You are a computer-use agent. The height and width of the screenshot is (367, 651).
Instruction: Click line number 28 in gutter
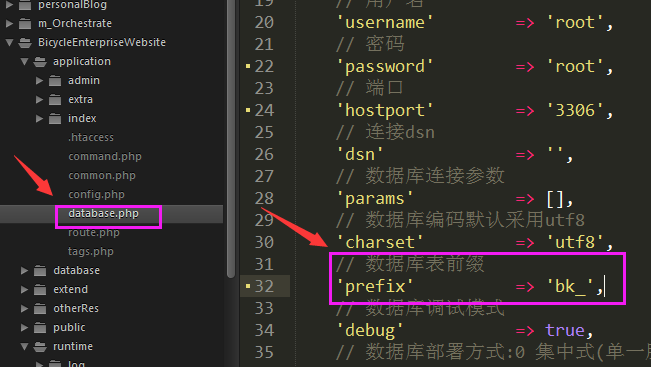click(264, 198)
